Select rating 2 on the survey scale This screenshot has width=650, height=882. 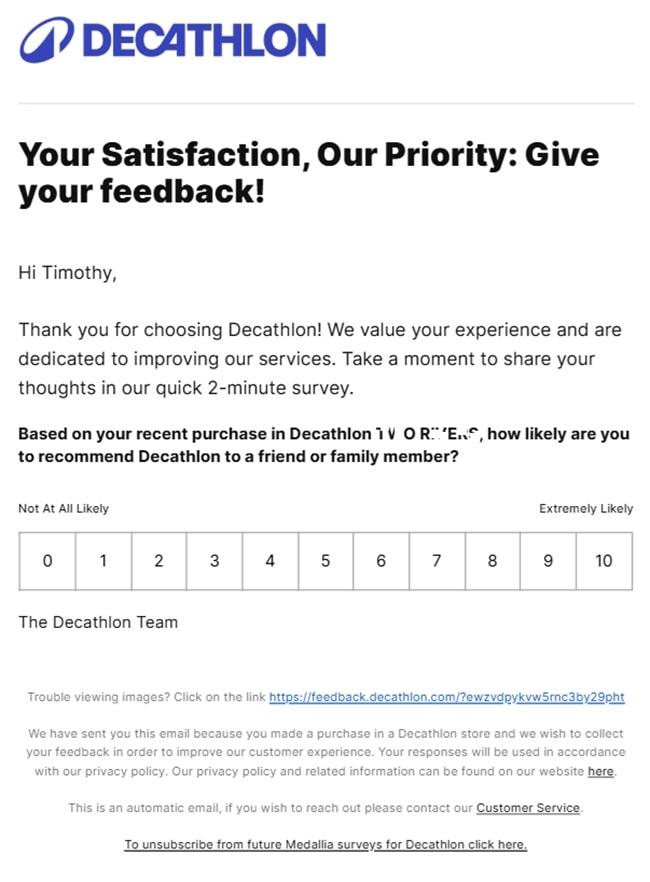pos(158,561)
